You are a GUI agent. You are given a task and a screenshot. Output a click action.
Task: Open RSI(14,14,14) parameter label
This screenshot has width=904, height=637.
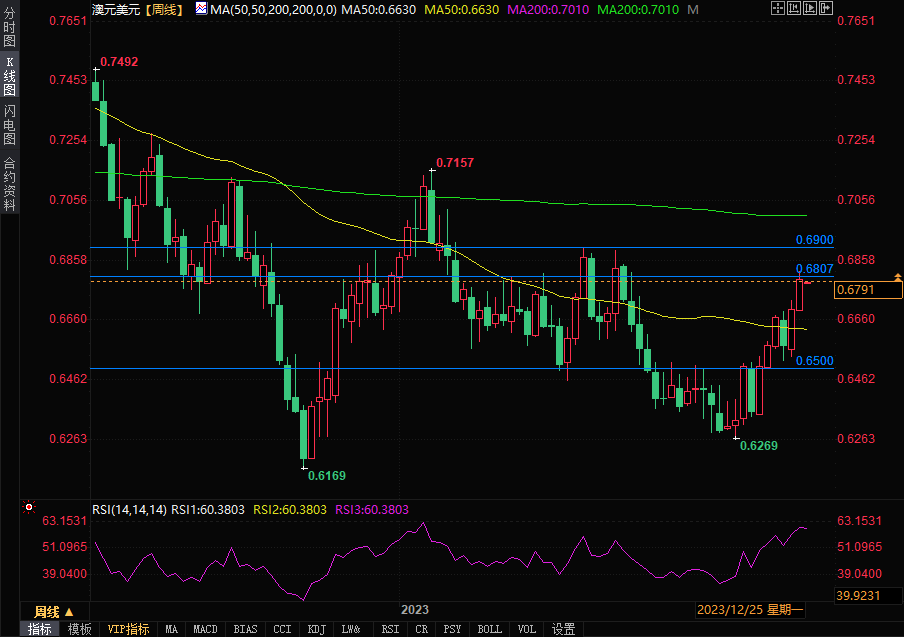[x=129, y=510]
